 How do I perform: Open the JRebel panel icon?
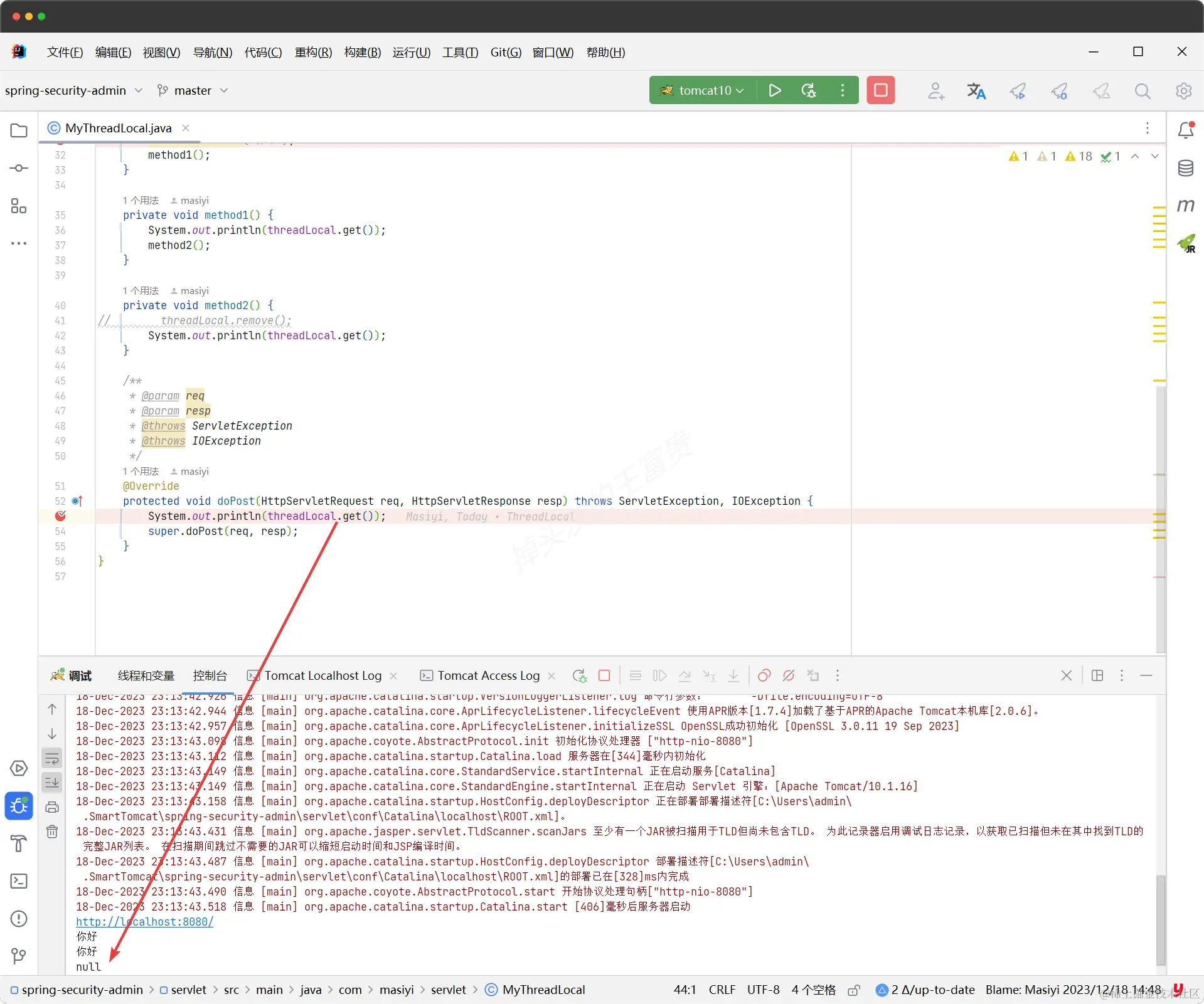point(1186,243)
